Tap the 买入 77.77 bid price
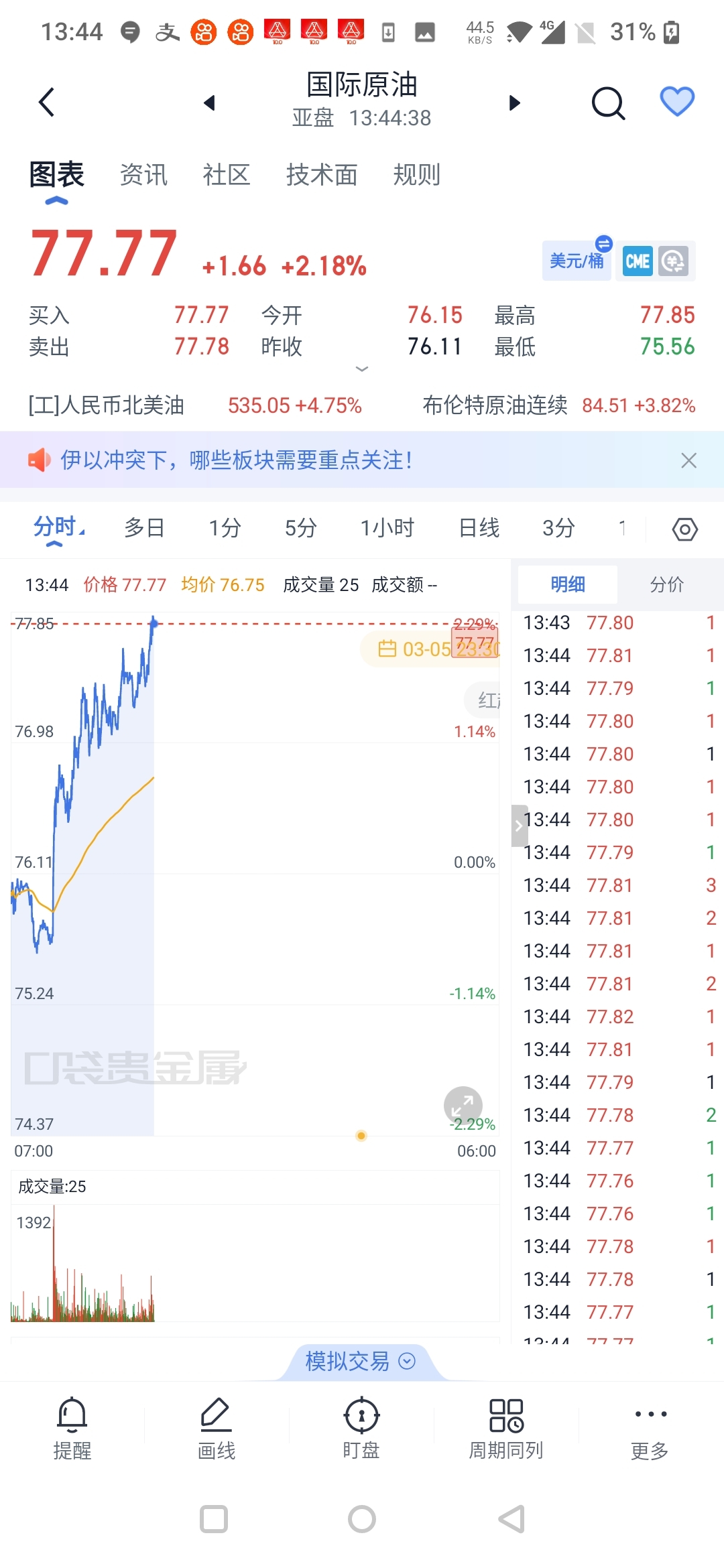Screen dimensions: 724x1568 (x=201, y=315)
